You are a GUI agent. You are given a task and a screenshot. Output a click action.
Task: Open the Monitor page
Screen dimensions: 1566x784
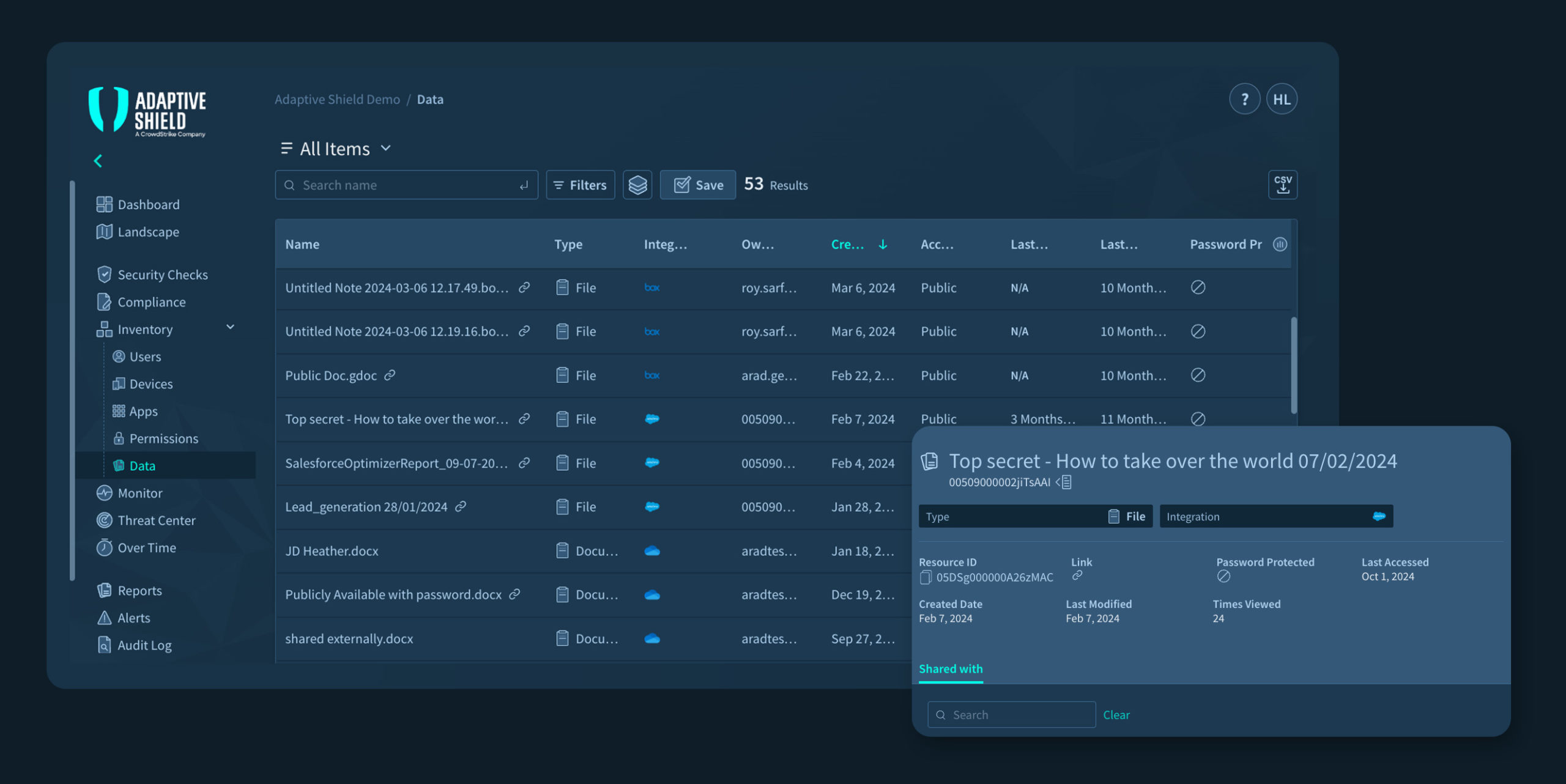[130, 494]
